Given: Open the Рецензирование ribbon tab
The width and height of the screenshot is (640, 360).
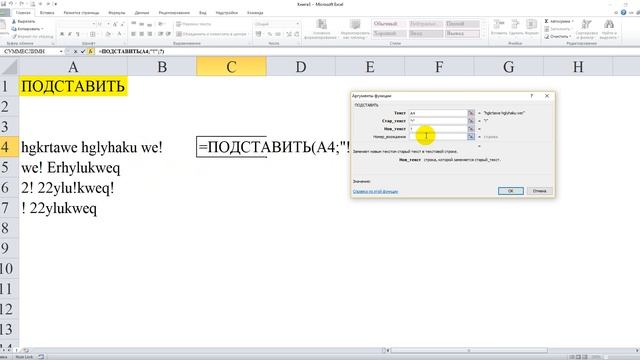Looking at the screenshot, I should (x=174, y=13).
